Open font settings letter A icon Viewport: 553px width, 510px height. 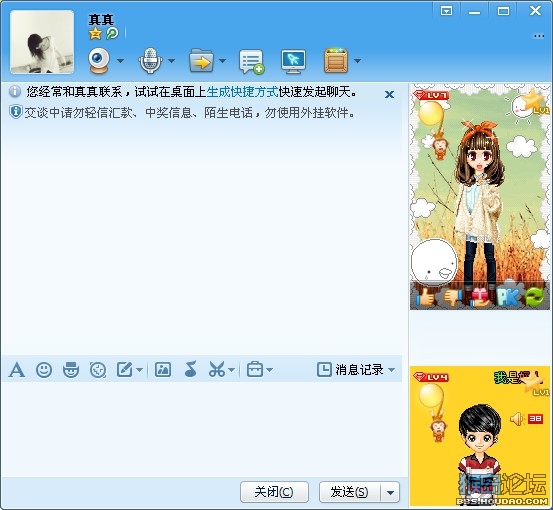17,370
